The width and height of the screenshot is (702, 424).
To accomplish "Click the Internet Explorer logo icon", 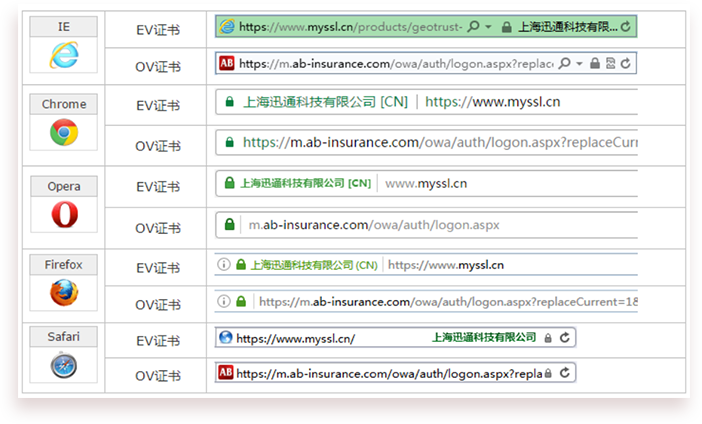I will [64, 55].
